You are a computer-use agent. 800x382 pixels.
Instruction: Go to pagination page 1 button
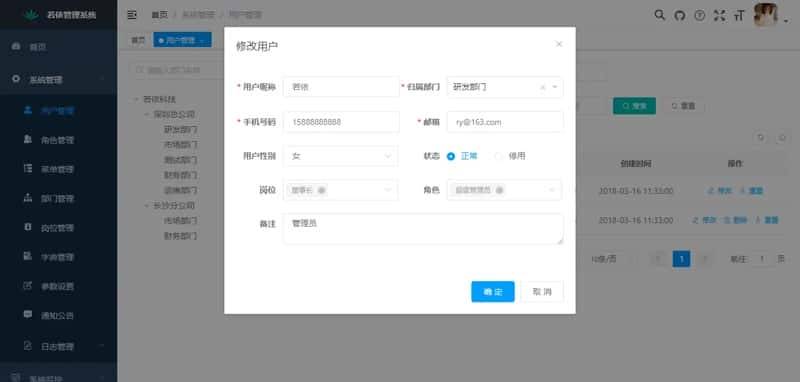pos(682,259)
